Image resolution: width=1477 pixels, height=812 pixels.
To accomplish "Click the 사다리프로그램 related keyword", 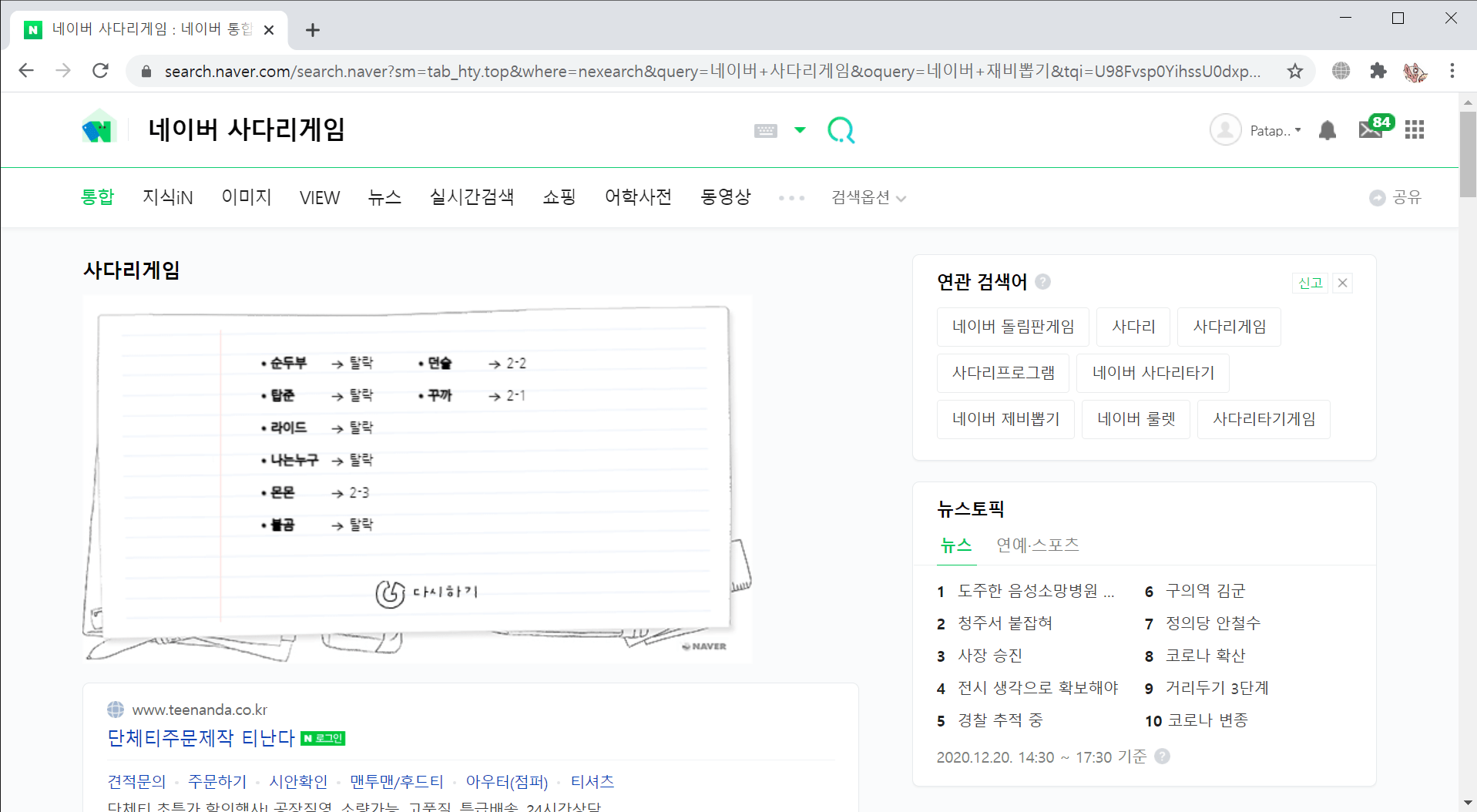I will (x=1003, y=373).
